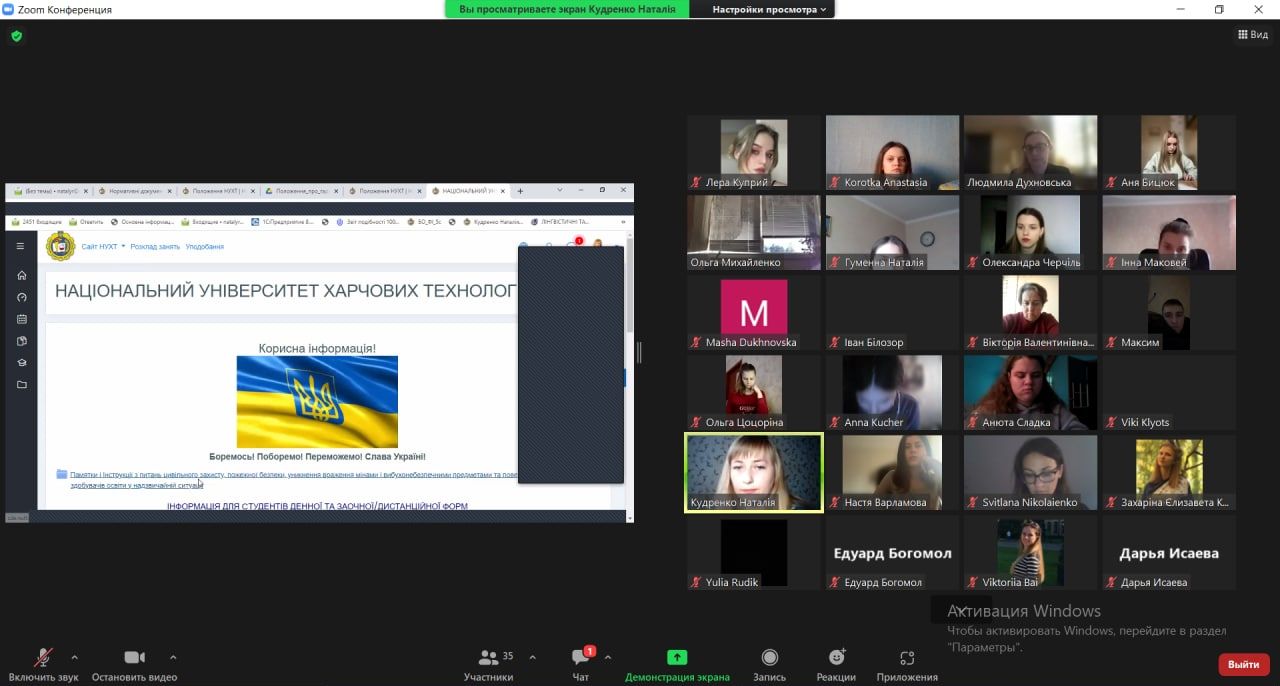
Task: Click muted mic icon beside Viktoriia Bai
Action: (x=973, y=582)
